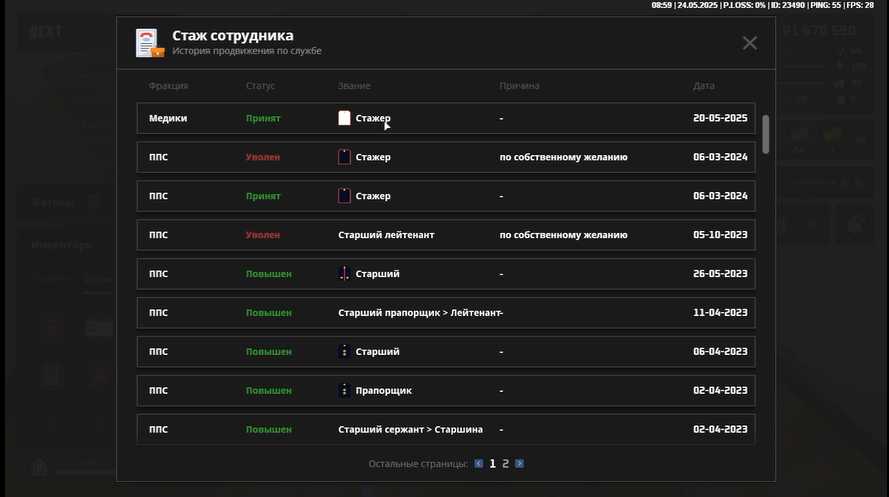The height and width of the screenshot is (497, 889).
Task: Click the Старший rank icon dated 06-04-2023
Action: tap(344, 352)
